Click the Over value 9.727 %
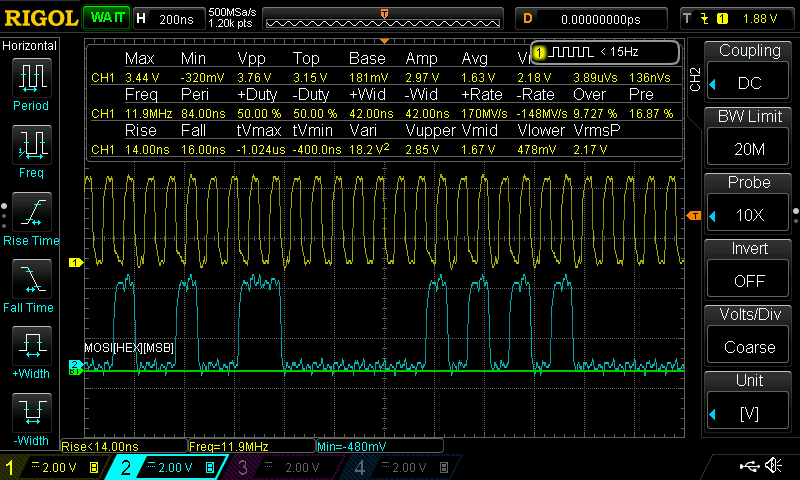The height and width of the screenshot is (480, 800). 595,113
